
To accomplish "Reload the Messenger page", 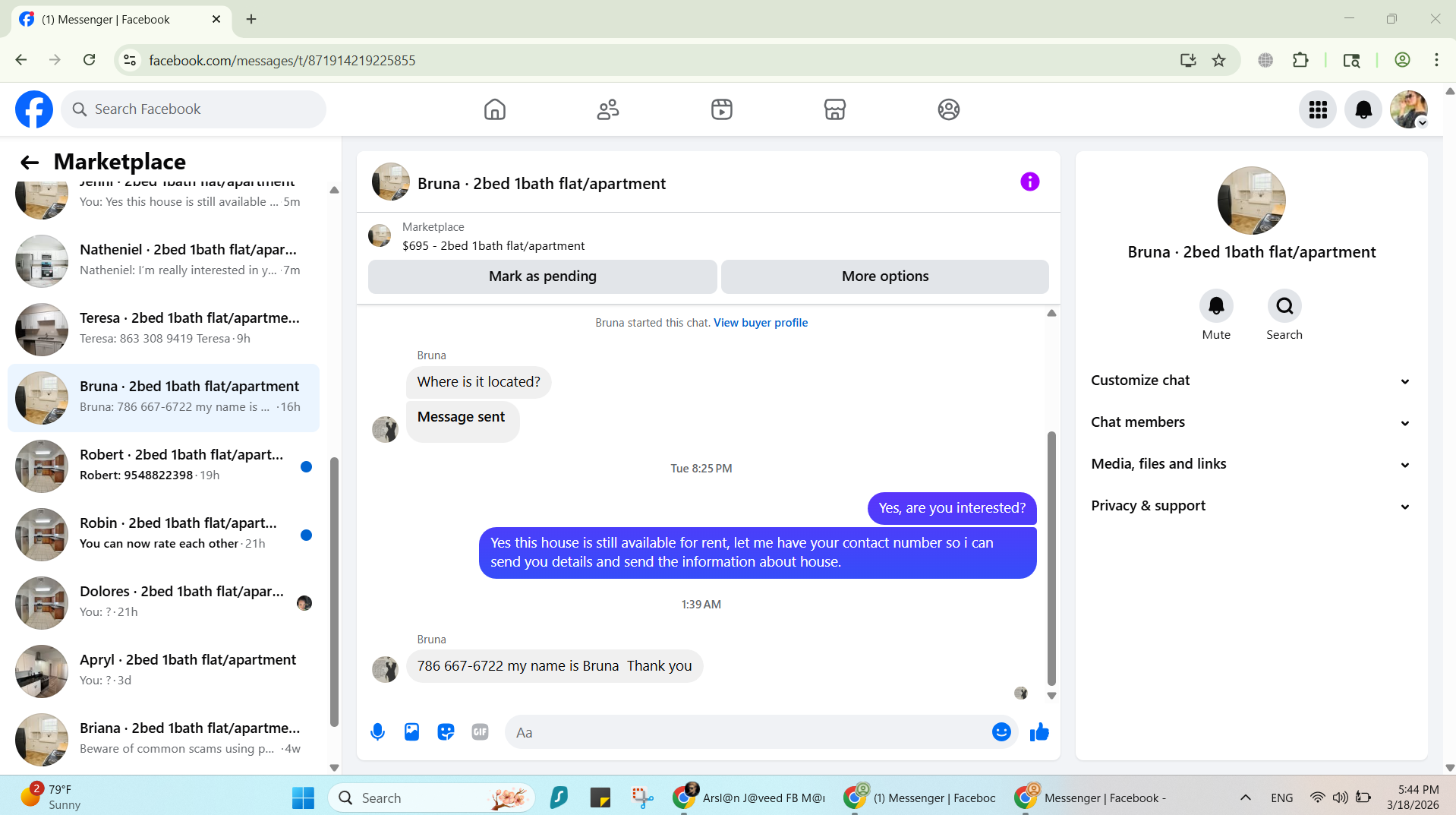I will pos(89,60).
